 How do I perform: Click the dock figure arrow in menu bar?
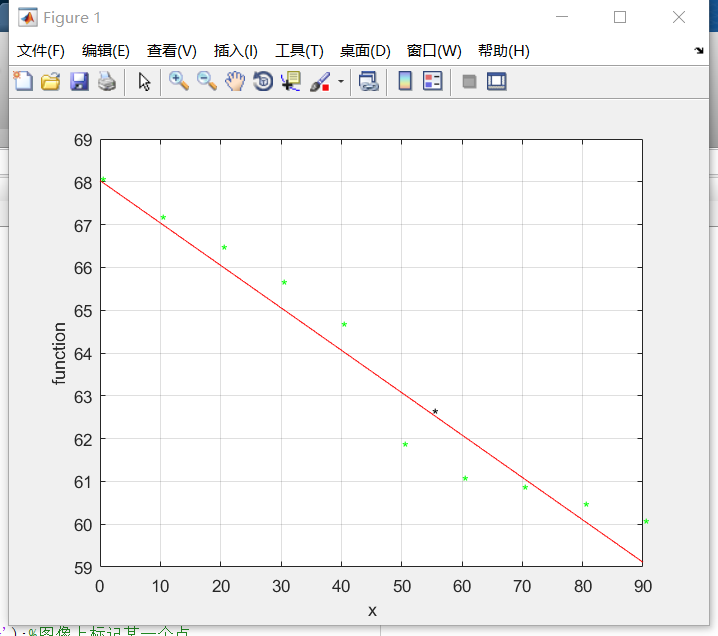699,50
